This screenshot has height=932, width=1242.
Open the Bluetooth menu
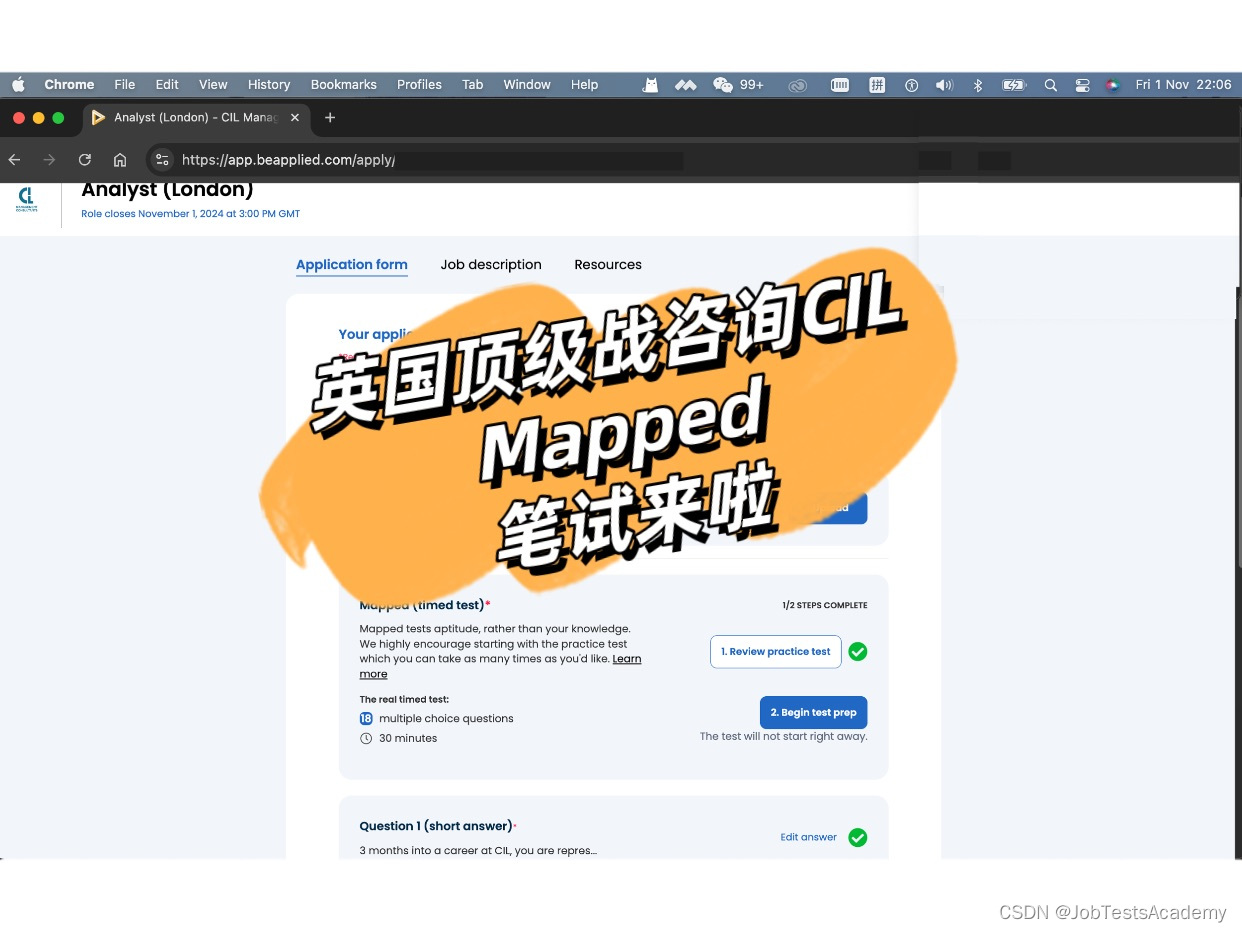[x=979, y=85]
